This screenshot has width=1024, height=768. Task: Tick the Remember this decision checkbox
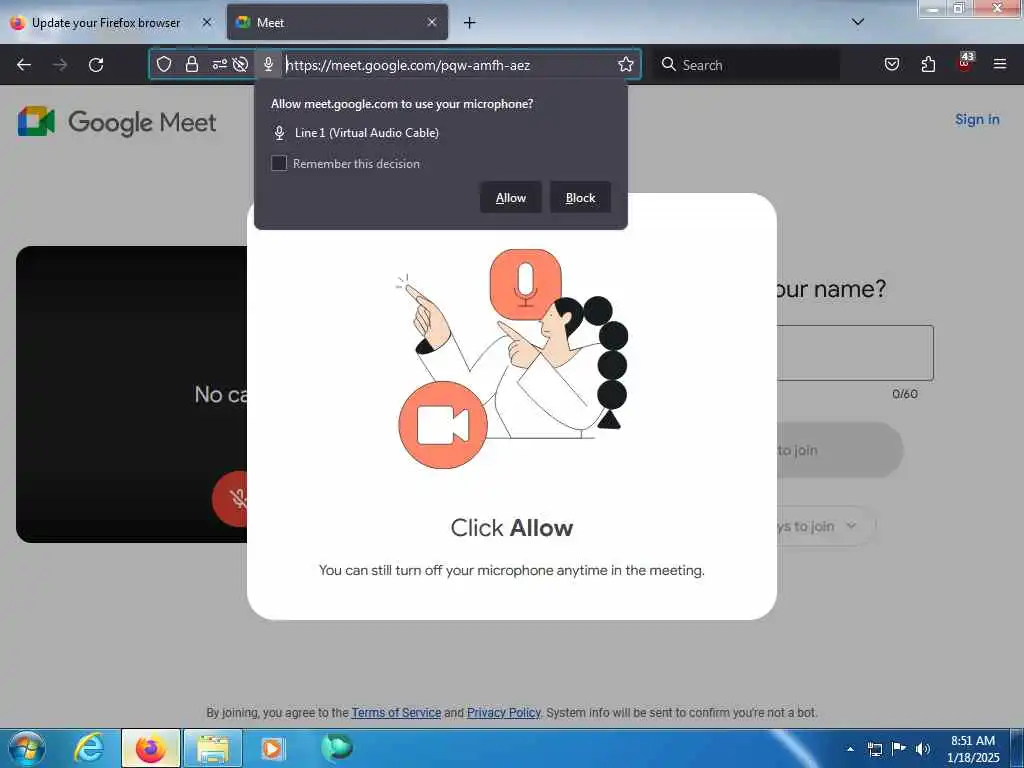pos(279,163)
